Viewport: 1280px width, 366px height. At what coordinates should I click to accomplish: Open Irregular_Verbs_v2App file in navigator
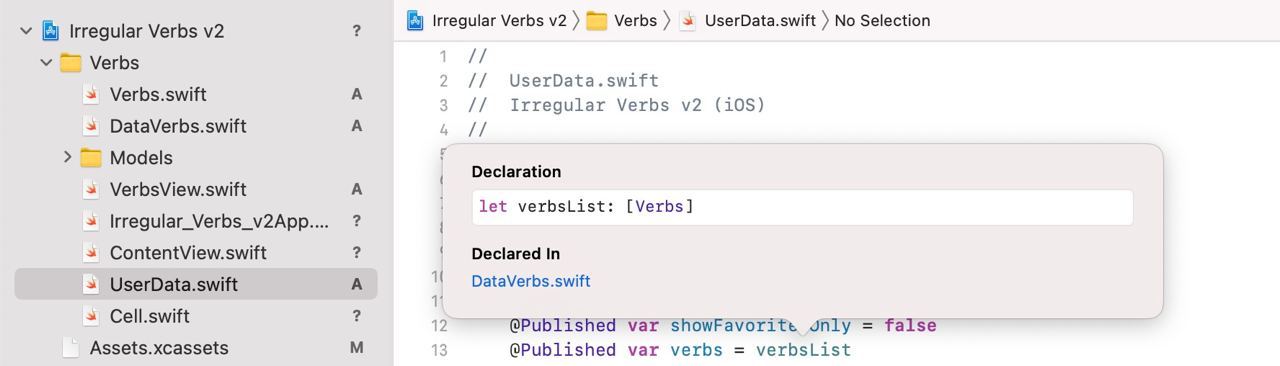coord(219,221)
